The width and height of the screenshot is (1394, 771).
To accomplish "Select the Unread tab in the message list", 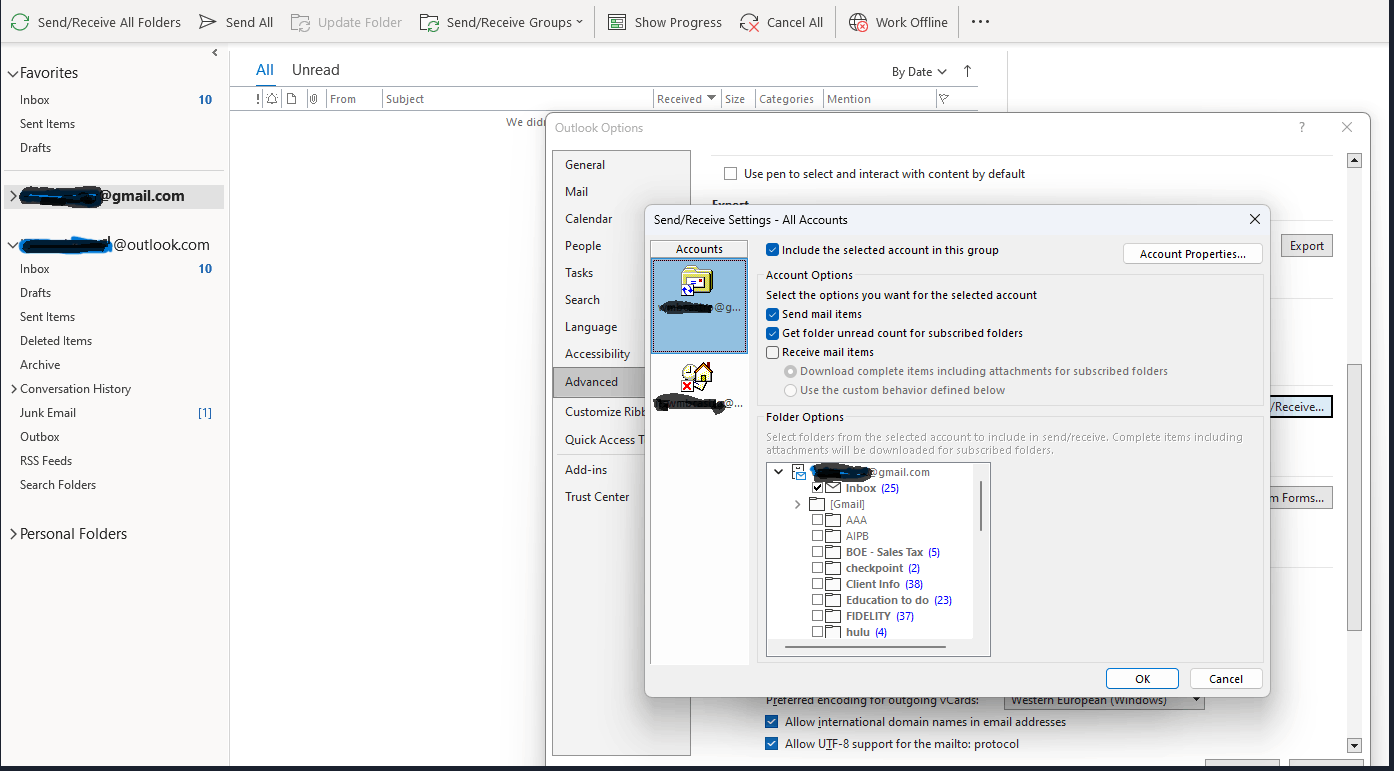I will pyautogui.click(x=315, y=69).
